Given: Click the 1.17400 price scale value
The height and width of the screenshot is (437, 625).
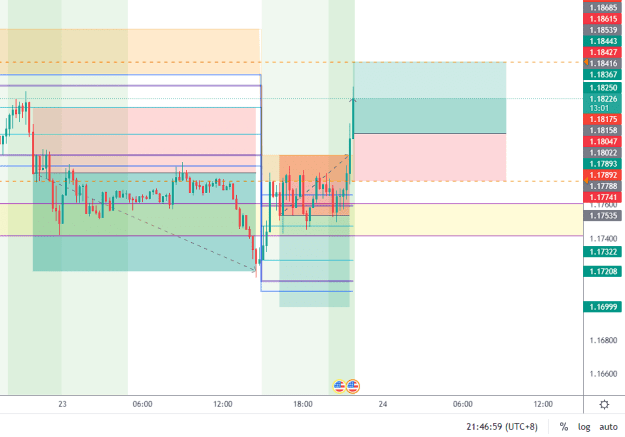Looking at the screenshot, I should (603, 239).
